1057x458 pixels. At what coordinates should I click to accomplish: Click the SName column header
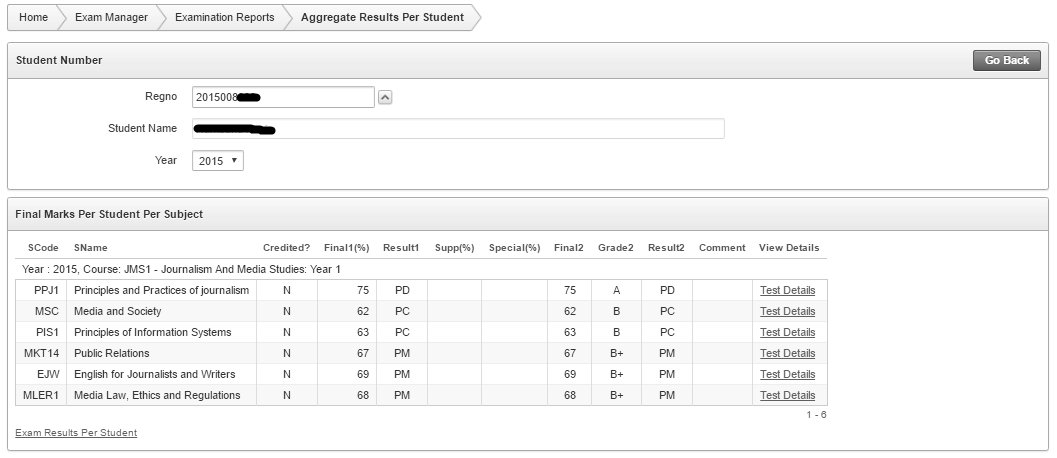[x=90, y=248]
